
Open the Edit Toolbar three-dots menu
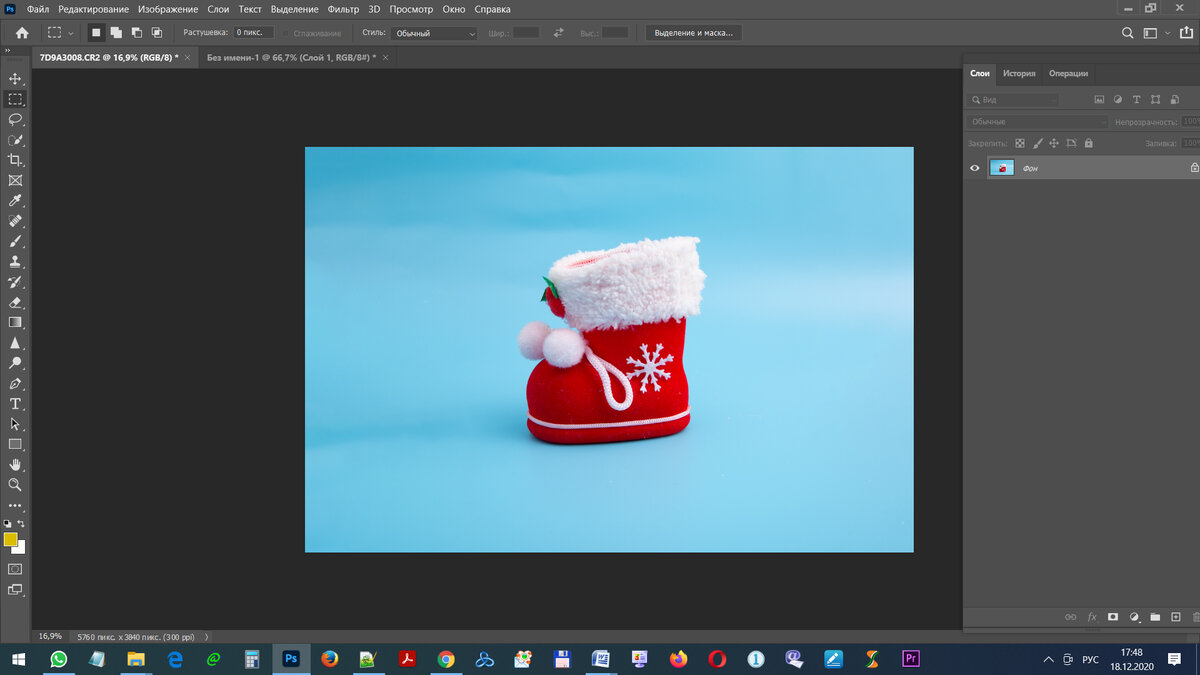[15, 506]
